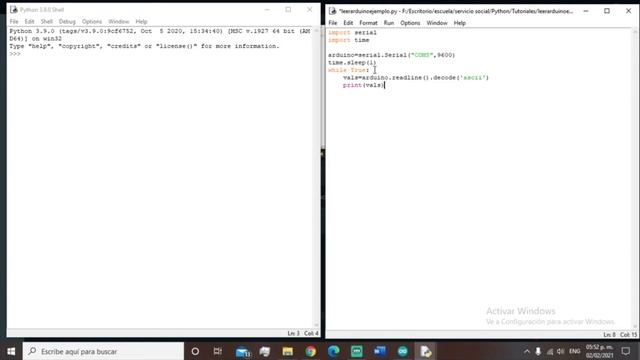This screenshot has height=360, width=640.
Task: Click the Python 3.9.0 version banner text
Action: pos(160,35)
